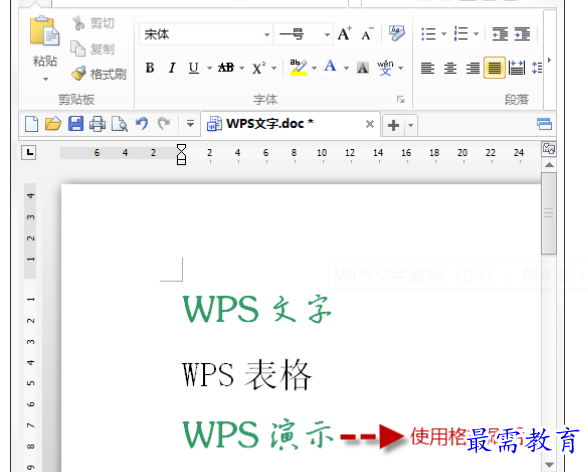Click the ruler tab stop selector L
The image size is (588, 472).
[29, 153]
